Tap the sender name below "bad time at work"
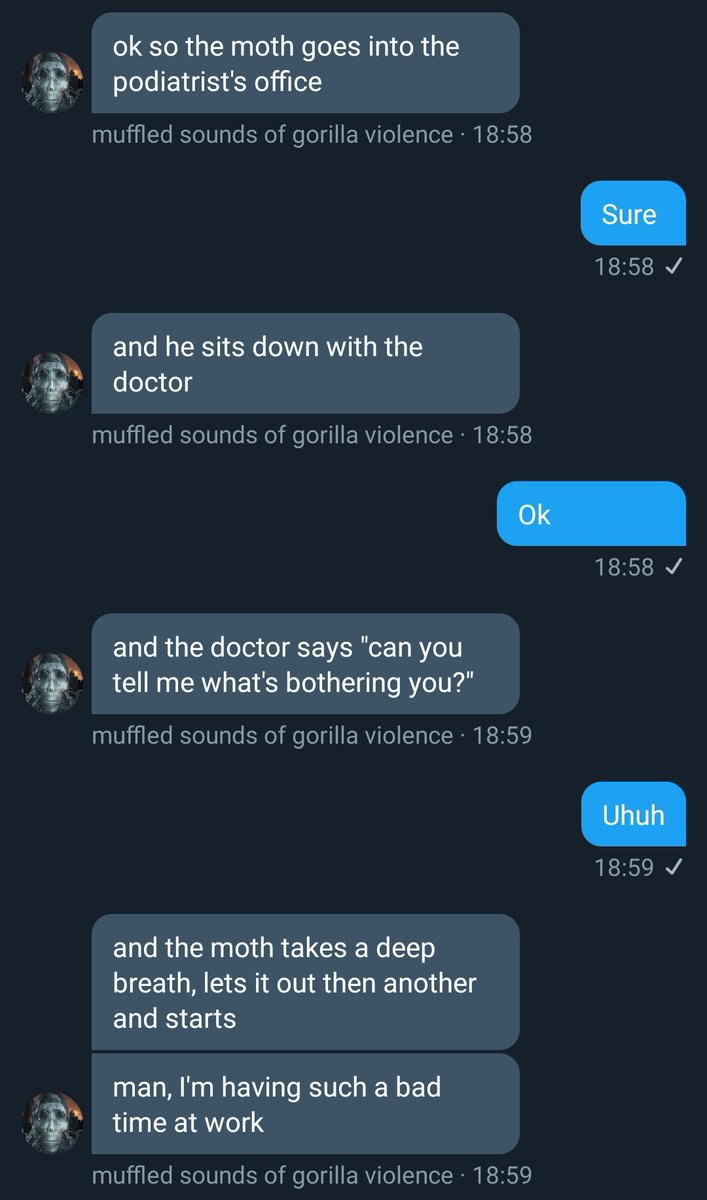 tap(272, 1175)
